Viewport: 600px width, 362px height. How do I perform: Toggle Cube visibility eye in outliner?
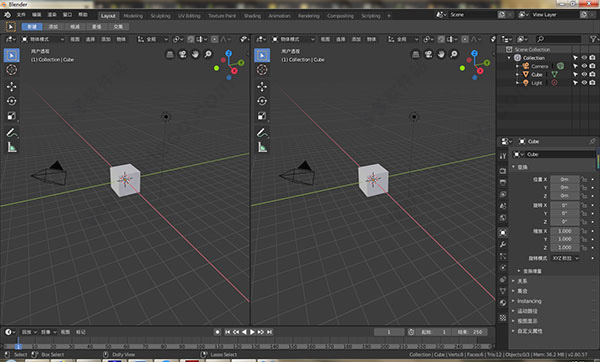[x=584, y=74]
